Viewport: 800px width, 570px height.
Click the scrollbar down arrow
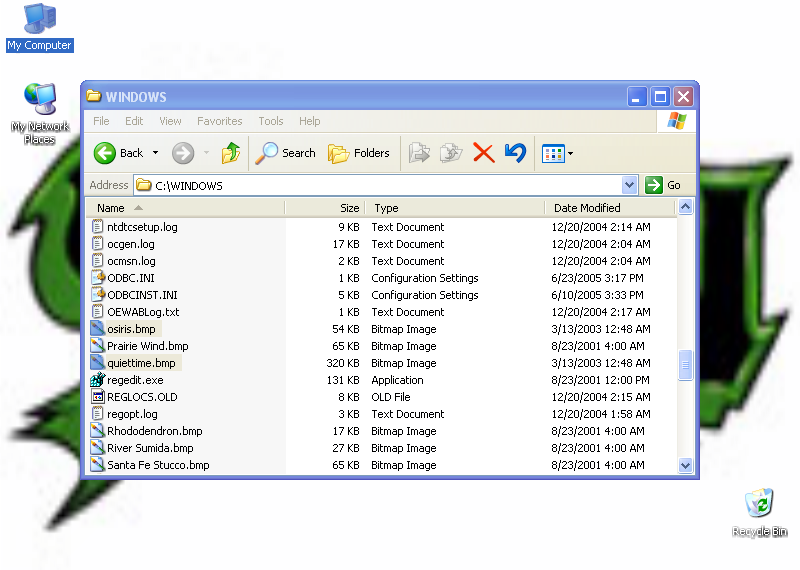(x=685, y=465)
